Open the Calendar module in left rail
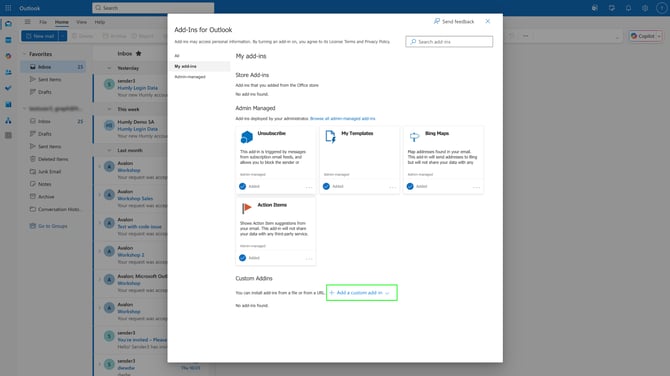This screenshot has width=670, height=376. [8, 40]
